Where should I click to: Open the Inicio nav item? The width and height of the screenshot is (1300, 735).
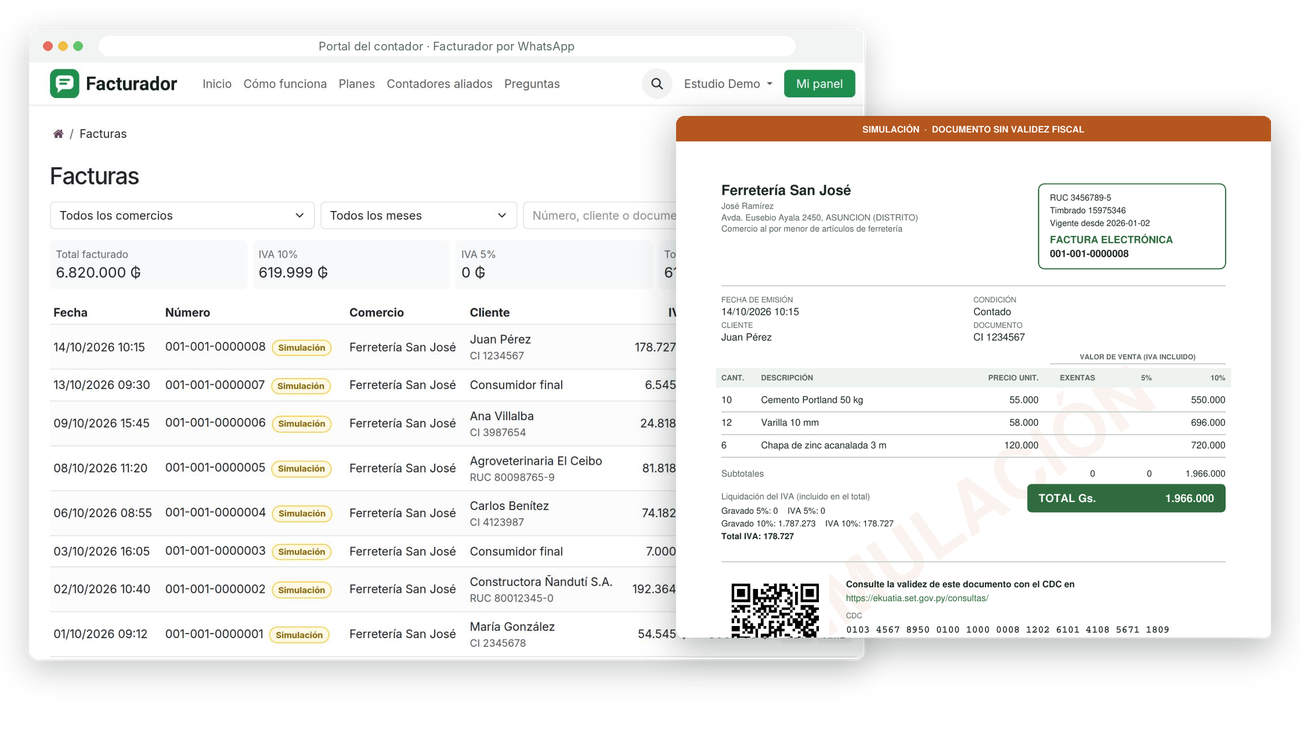coord(217,84)
